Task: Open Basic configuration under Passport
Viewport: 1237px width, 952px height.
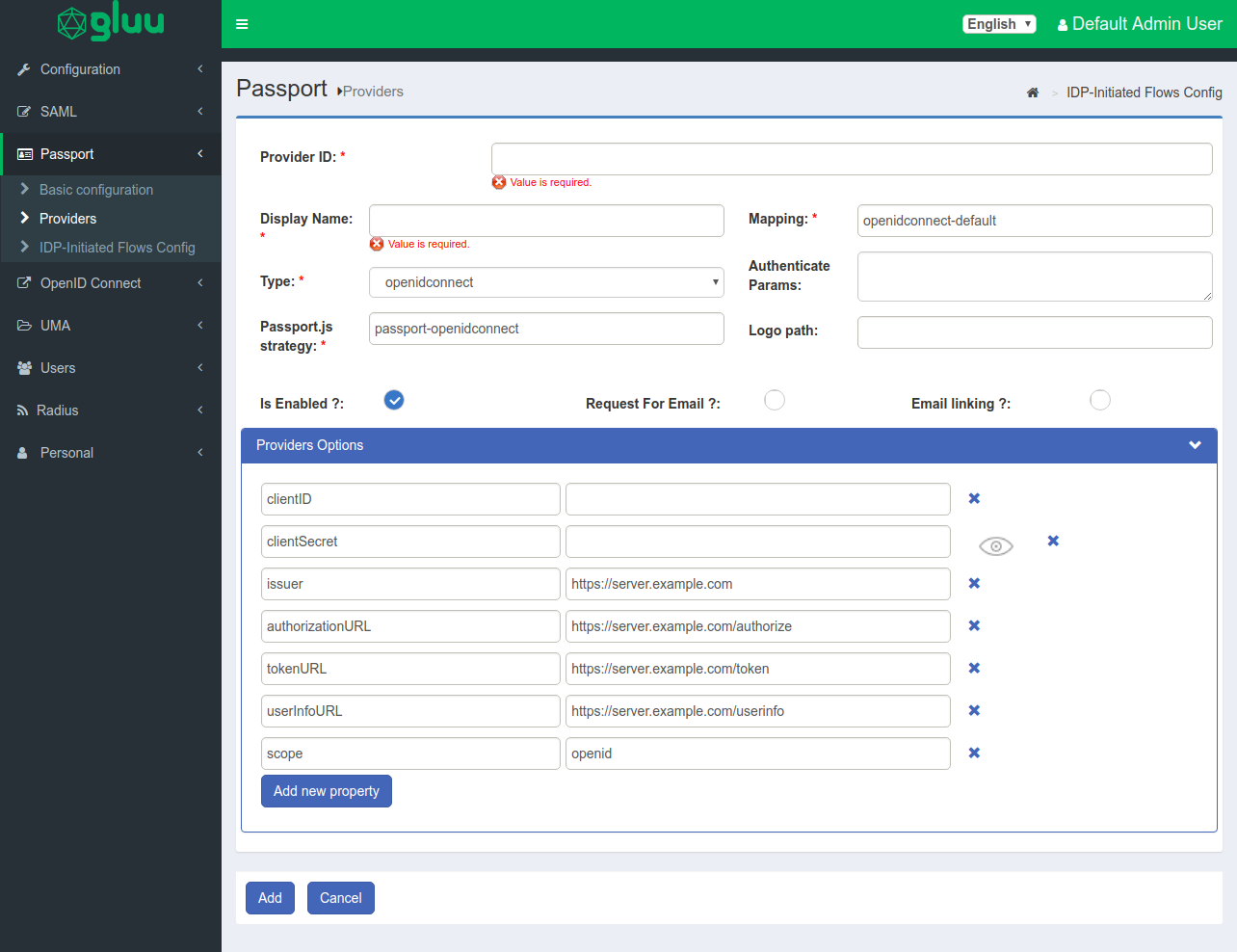Action: coord(96,190)
